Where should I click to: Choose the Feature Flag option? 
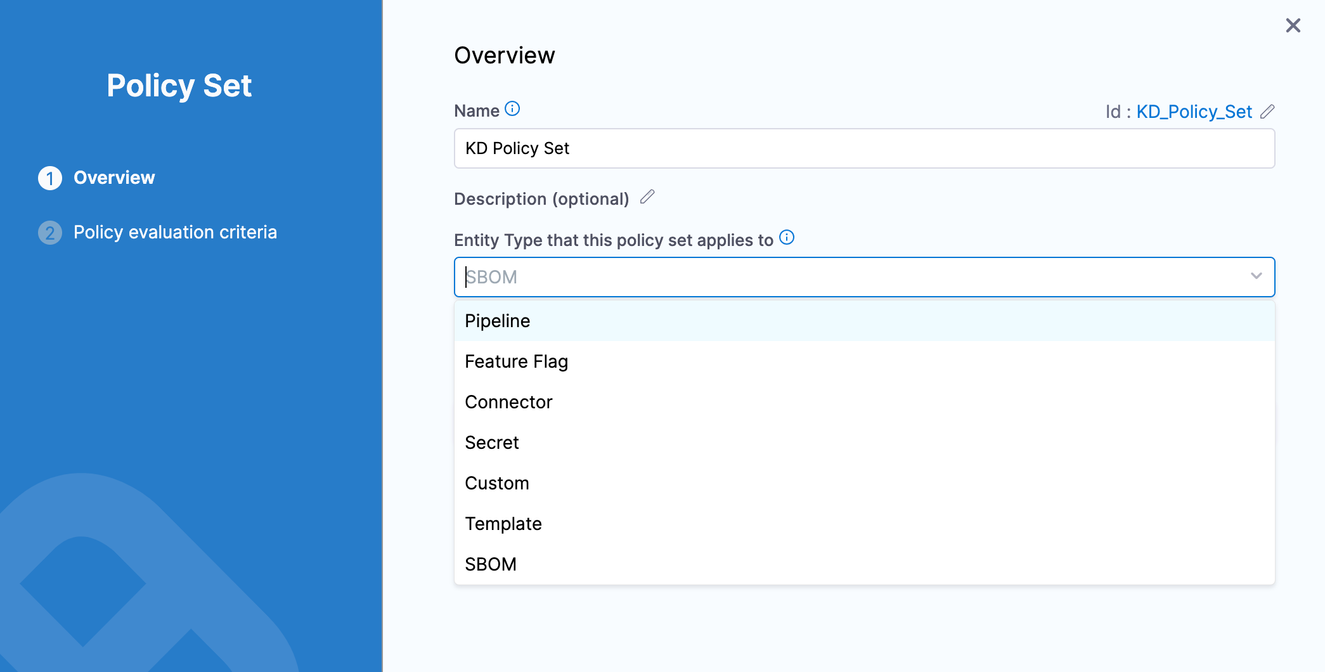pyautogui.click(x=516, y=362)
